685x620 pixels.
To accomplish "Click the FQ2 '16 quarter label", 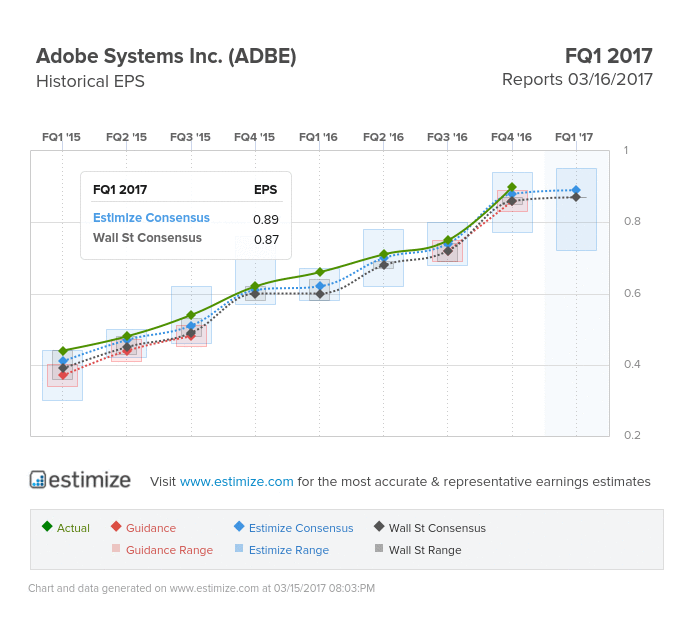I will [383, 137].
